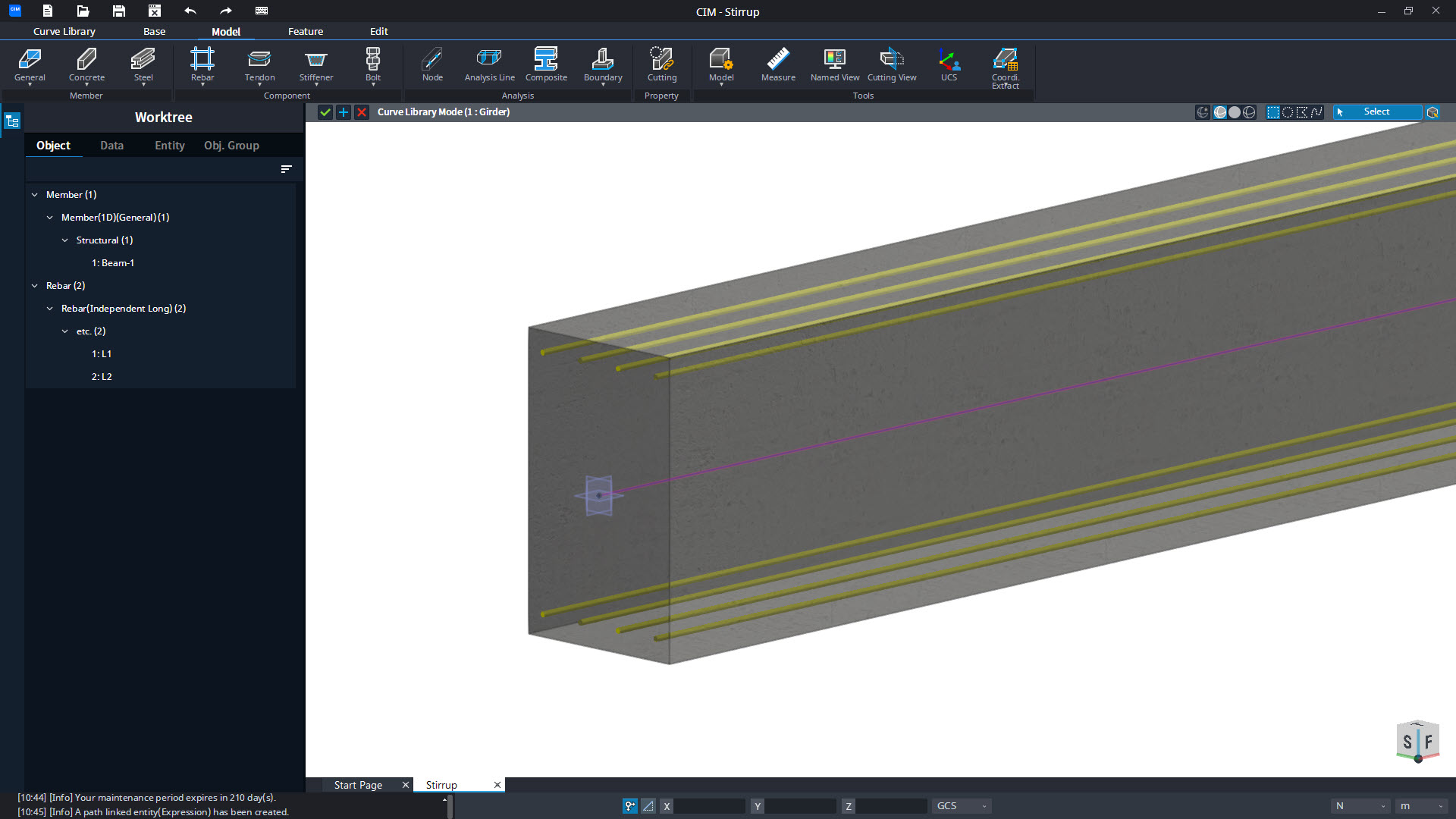Open the UCS tool

pyautogui.click(x=949, y=65)
